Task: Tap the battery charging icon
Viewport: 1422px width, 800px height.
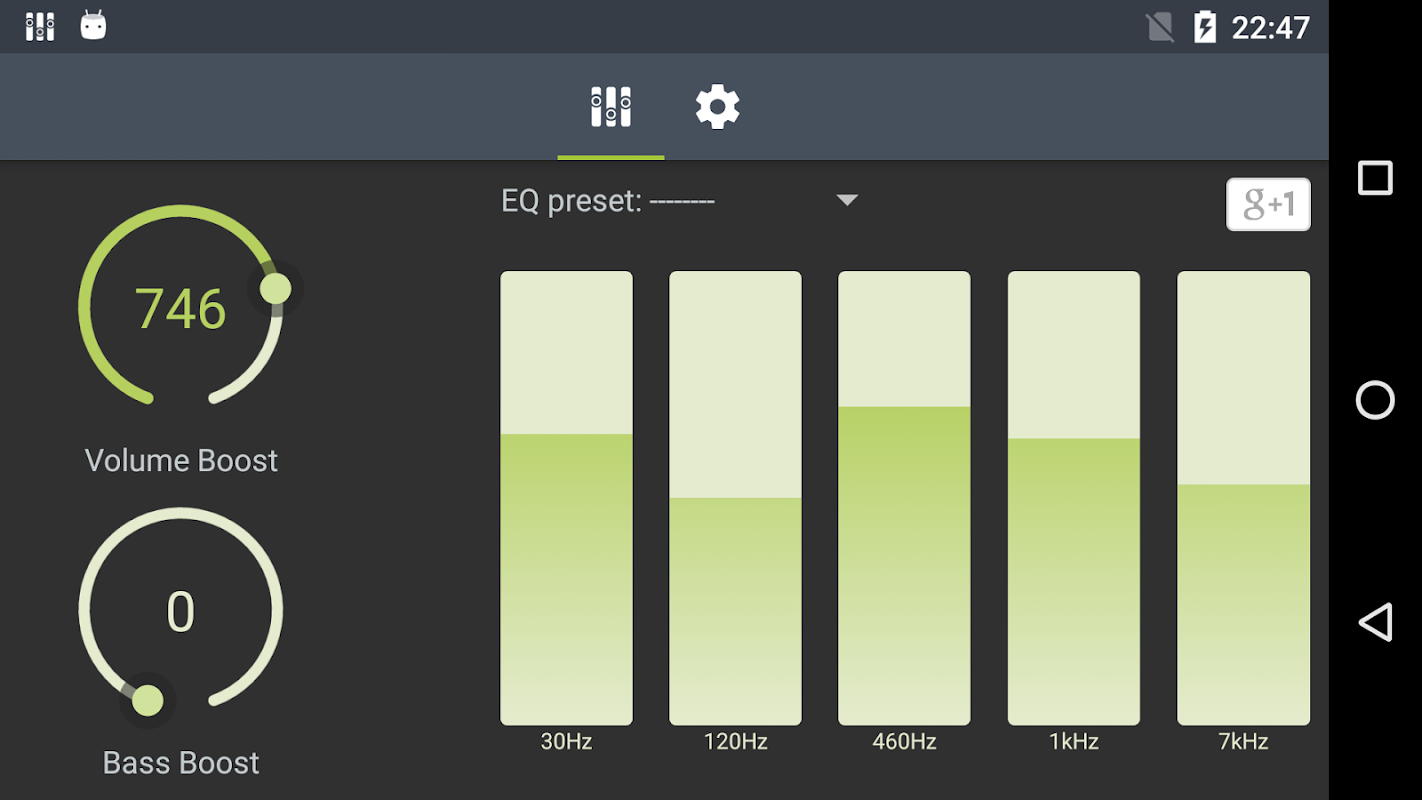Action: [1205, 27]
